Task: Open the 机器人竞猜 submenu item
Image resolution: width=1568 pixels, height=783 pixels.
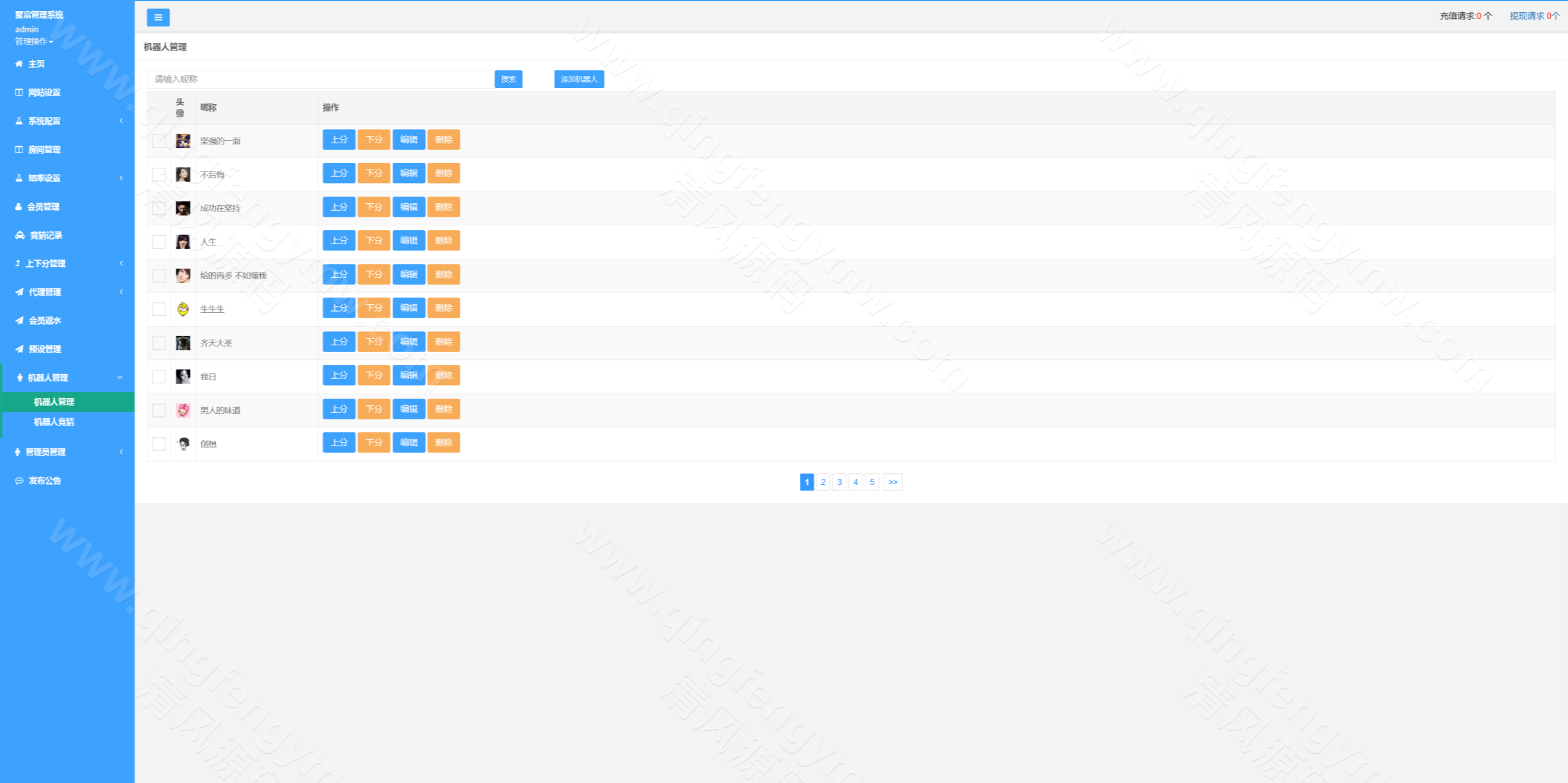Action: [x=54, y=422]
